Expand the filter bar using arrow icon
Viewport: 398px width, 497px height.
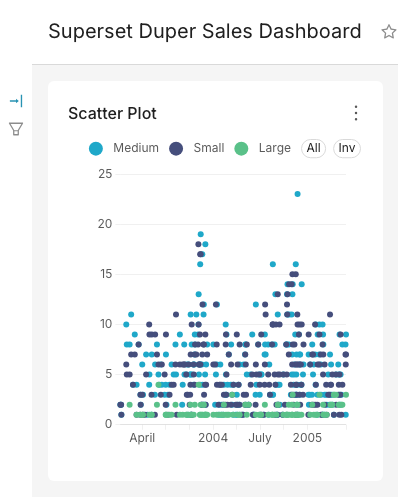pos(16,101)
